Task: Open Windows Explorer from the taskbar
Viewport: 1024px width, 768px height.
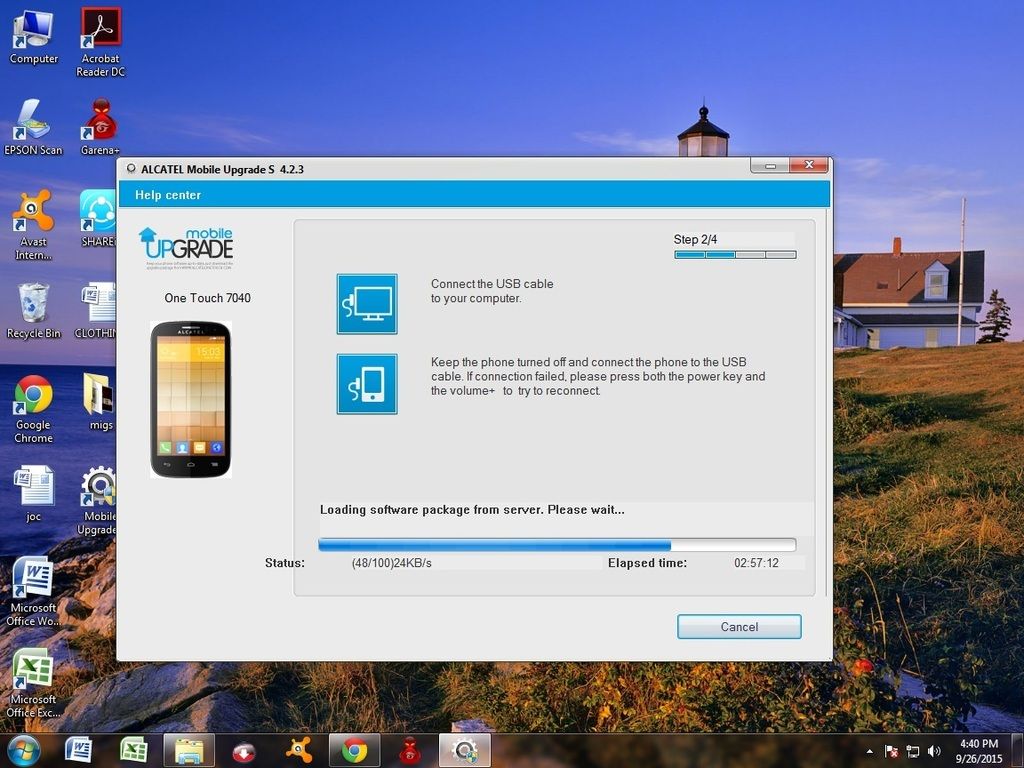Action: [189, 750]
